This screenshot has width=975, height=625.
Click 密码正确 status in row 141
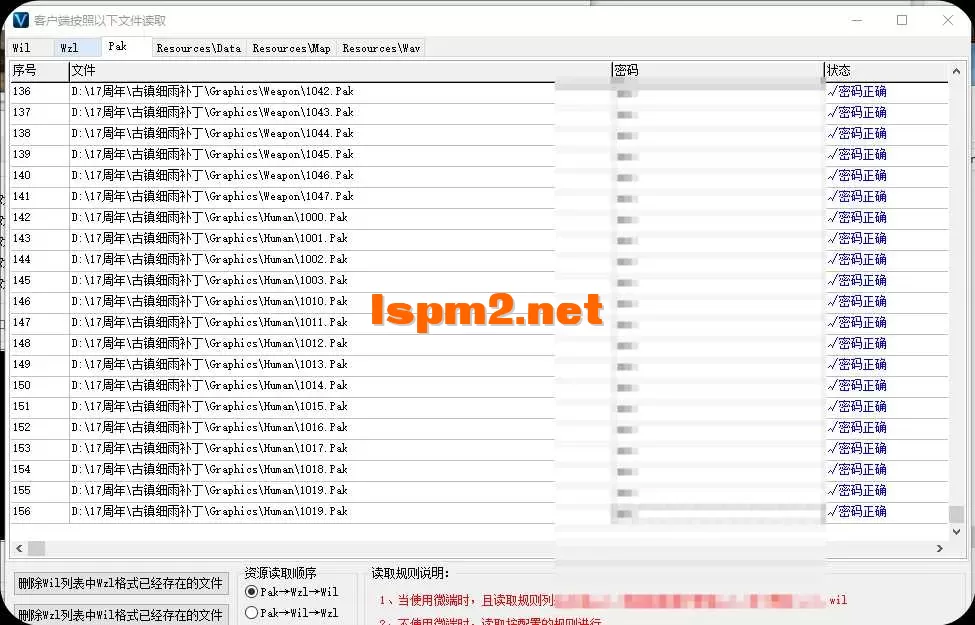[x=857, y=197]
